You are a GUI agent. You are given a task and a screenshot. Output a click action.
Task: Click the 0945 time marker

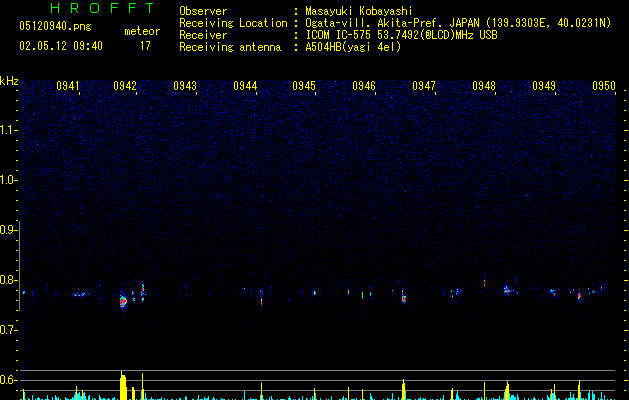(x=304, y=85)
